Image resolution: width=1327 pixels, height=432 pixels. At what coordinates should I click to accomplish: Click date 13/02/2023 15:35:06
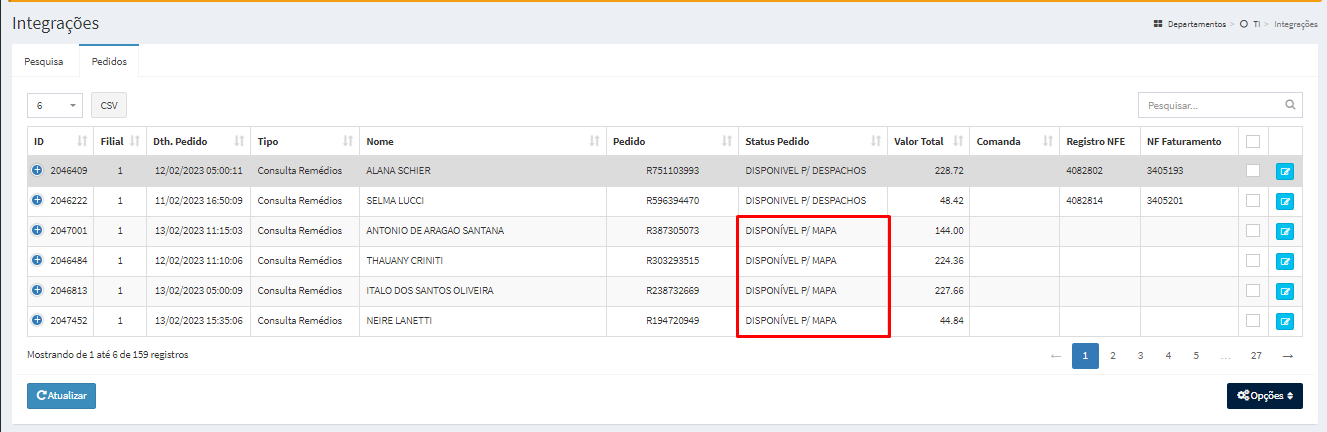[199, 321]
